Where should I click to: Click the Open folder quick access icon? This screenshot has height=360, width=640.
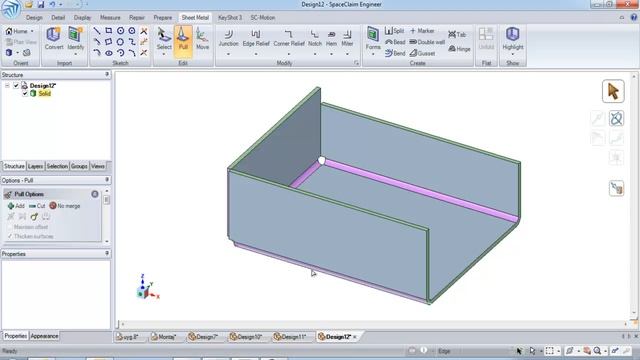point(29,4)
